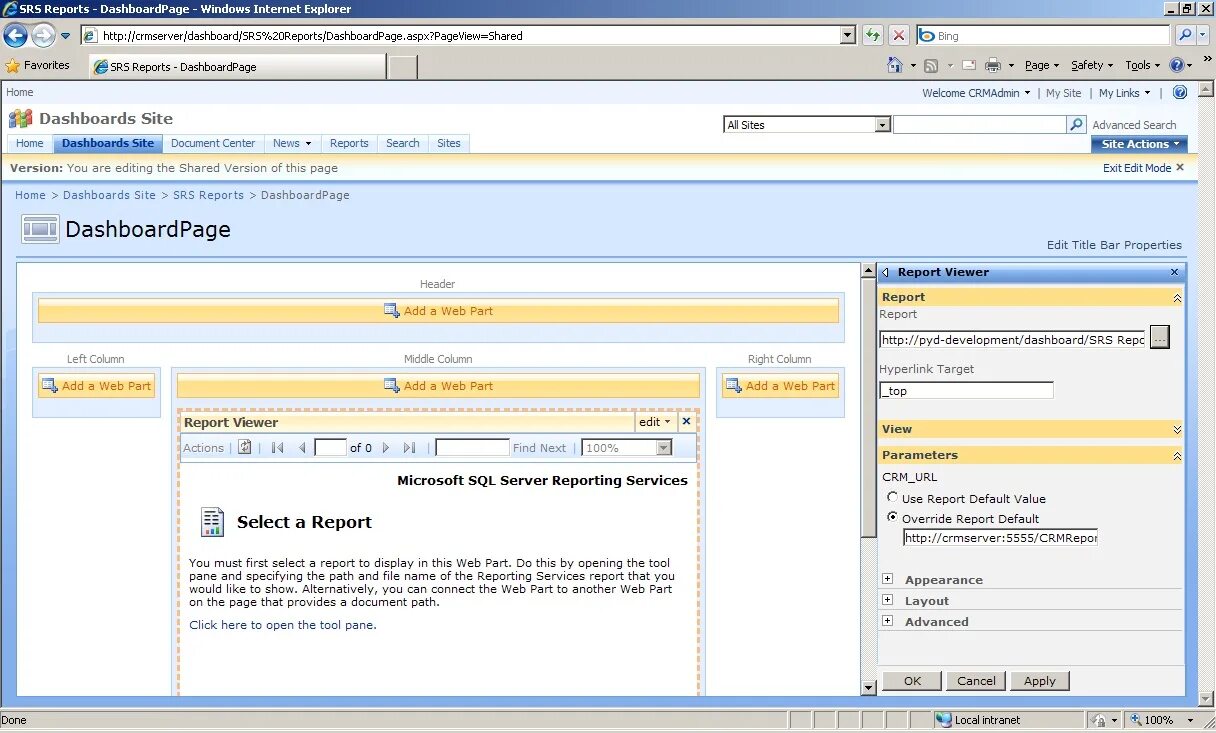1216x733 pixels.
Task: Click the Apply button
Action: pyautogui.click(x=1040, y=680)
